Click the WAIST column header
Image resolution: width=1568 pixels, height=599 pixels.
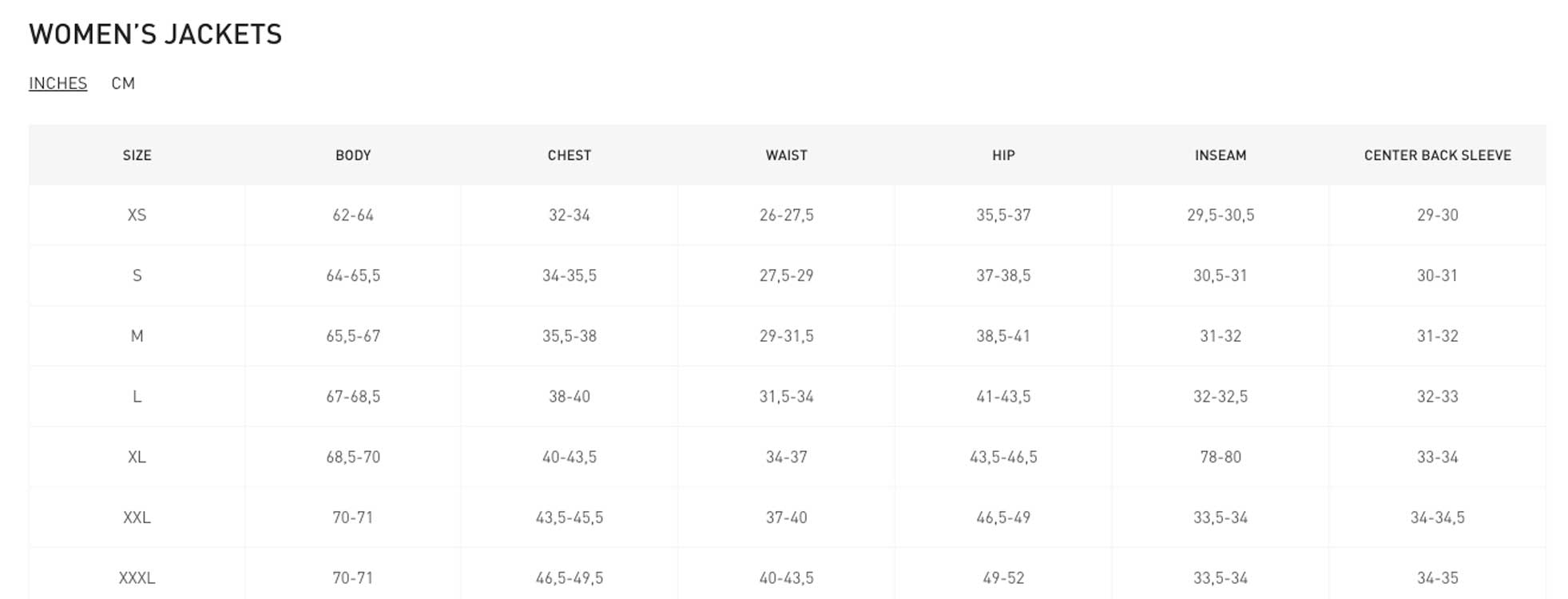pos(787,155)
